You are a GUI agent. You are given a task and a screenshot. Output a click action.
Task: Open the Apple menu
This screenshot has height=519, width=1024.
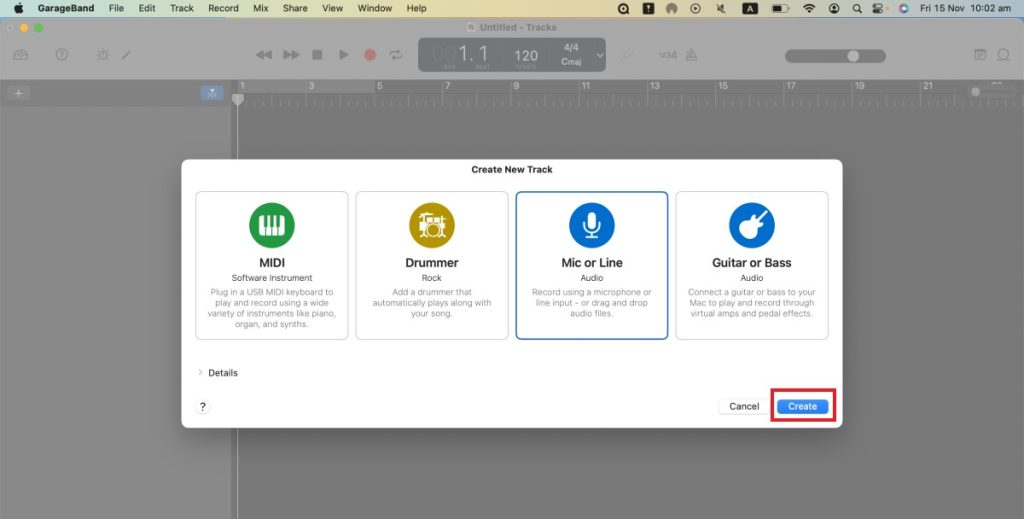[18, 8]
